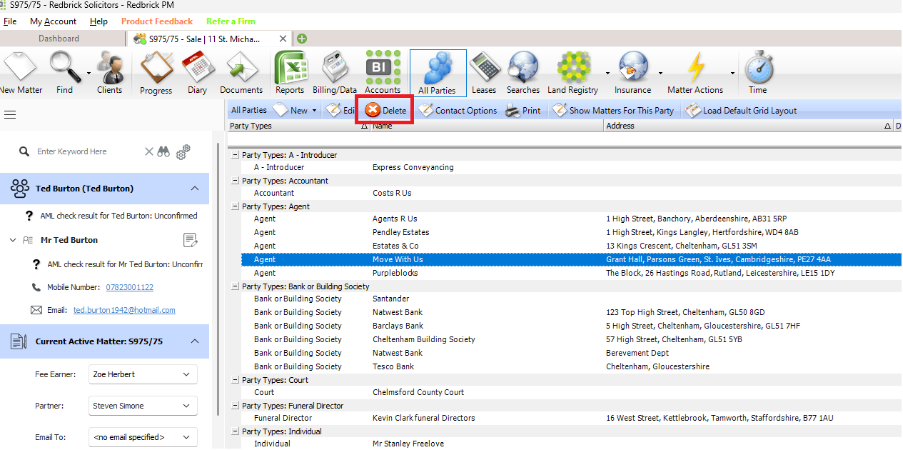903x450 pixels.
Task: Click the binoculars search icon
Action: click(164, 152)
